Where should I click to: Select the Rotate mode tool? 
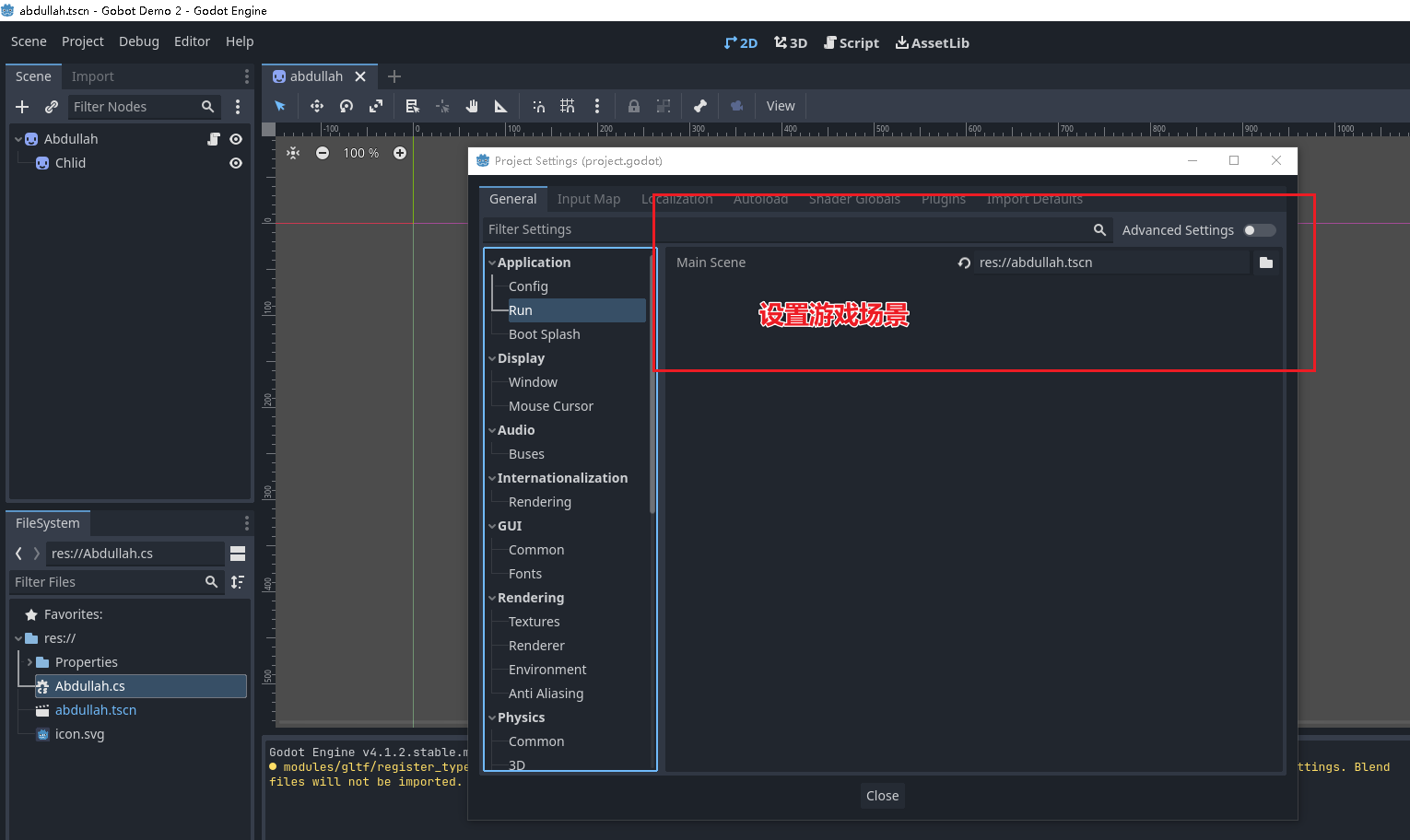click(x=347, y=106)
